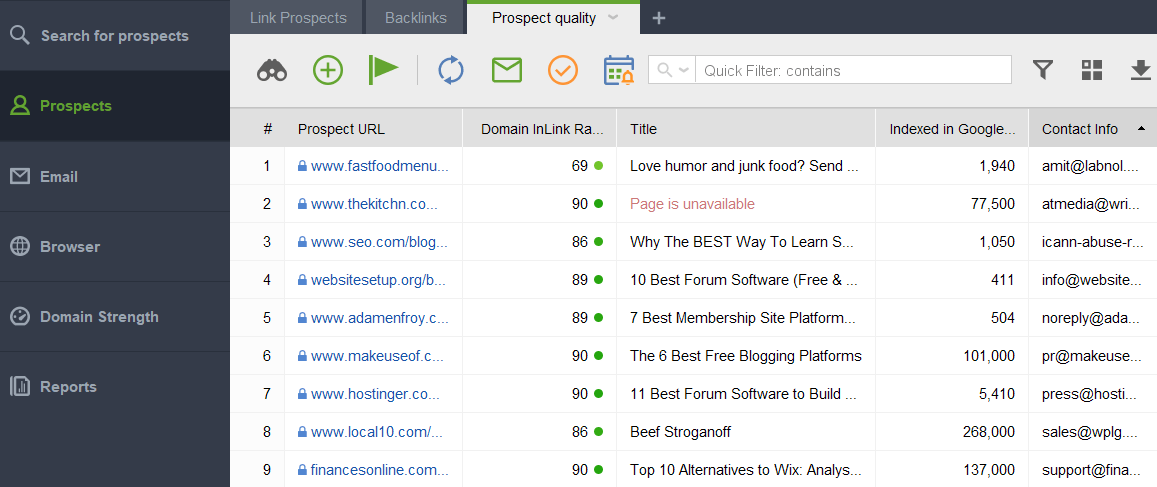1157x487 pixels.
Task: Open the quick filter search type dropdown
Action: click(x=672, y=70)
